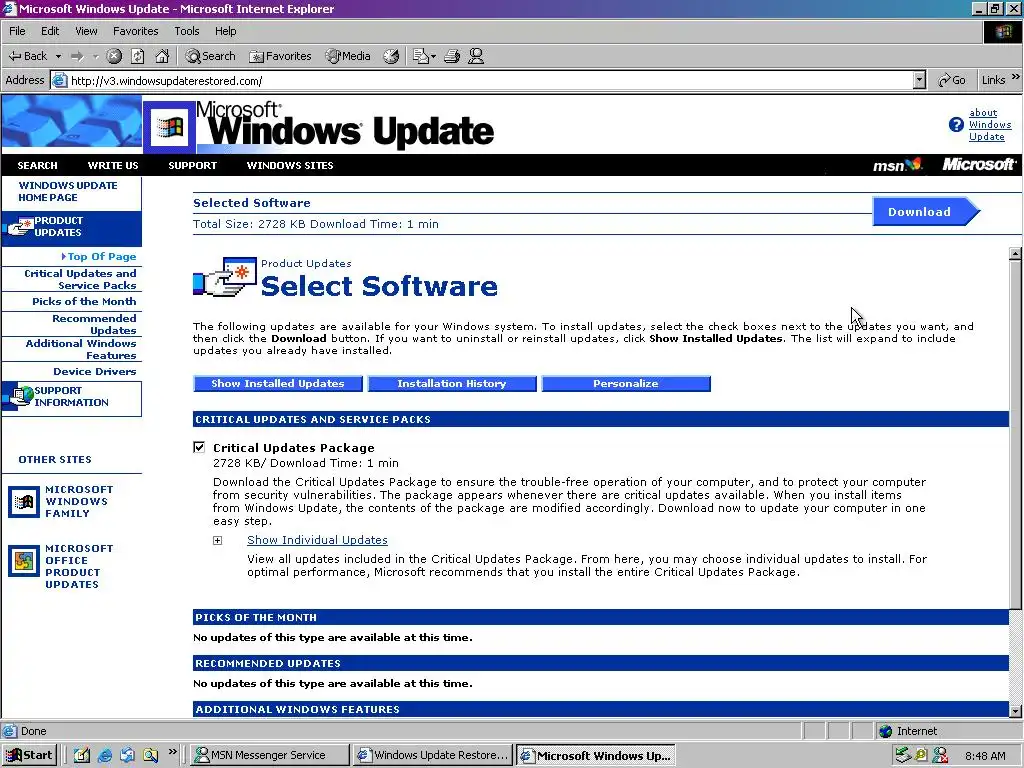The height and width of the screenshot is (768, 1024).
Task: Open the View menu
Action: (86, 31)
